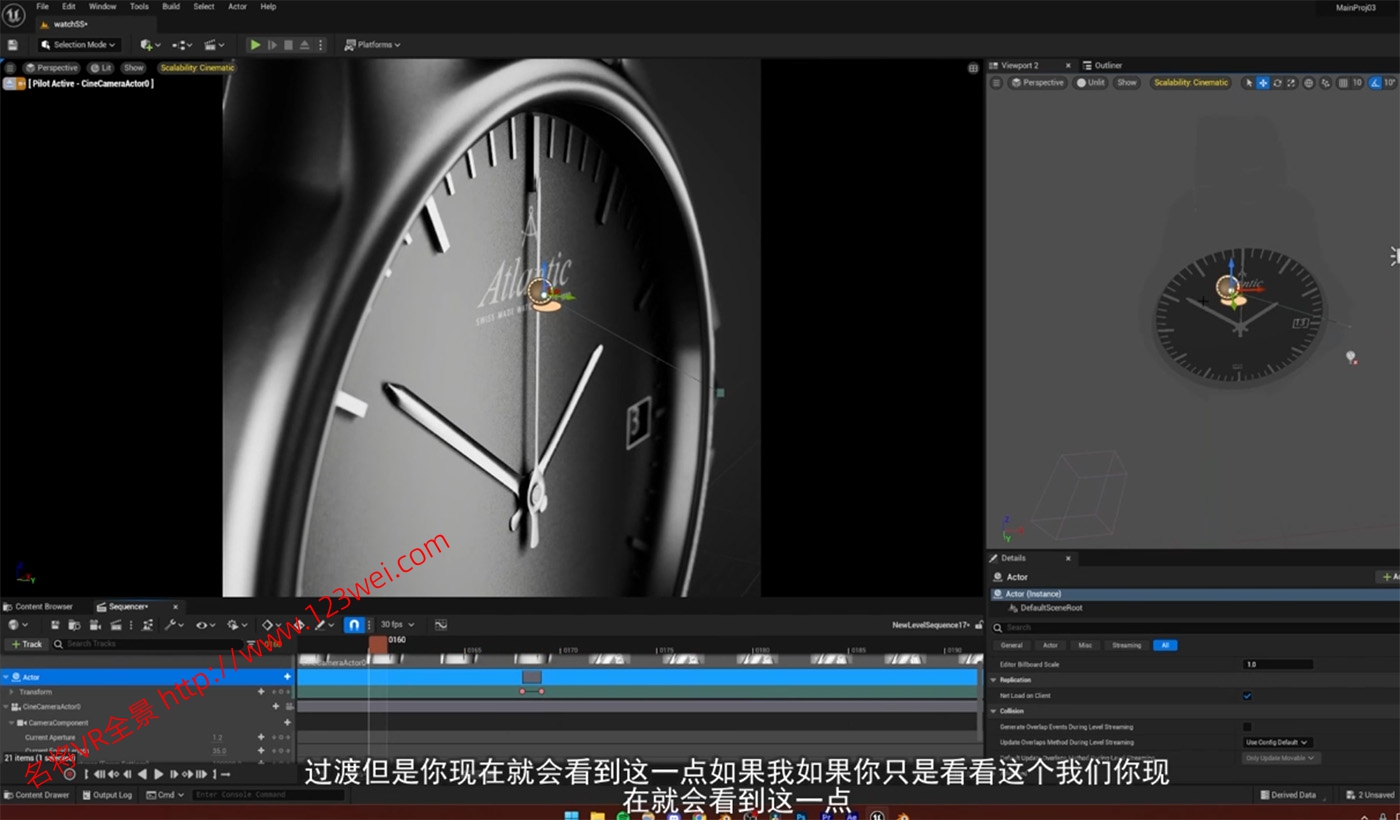Toggle snapping in the Sequencer toolbar

(352, 624)
